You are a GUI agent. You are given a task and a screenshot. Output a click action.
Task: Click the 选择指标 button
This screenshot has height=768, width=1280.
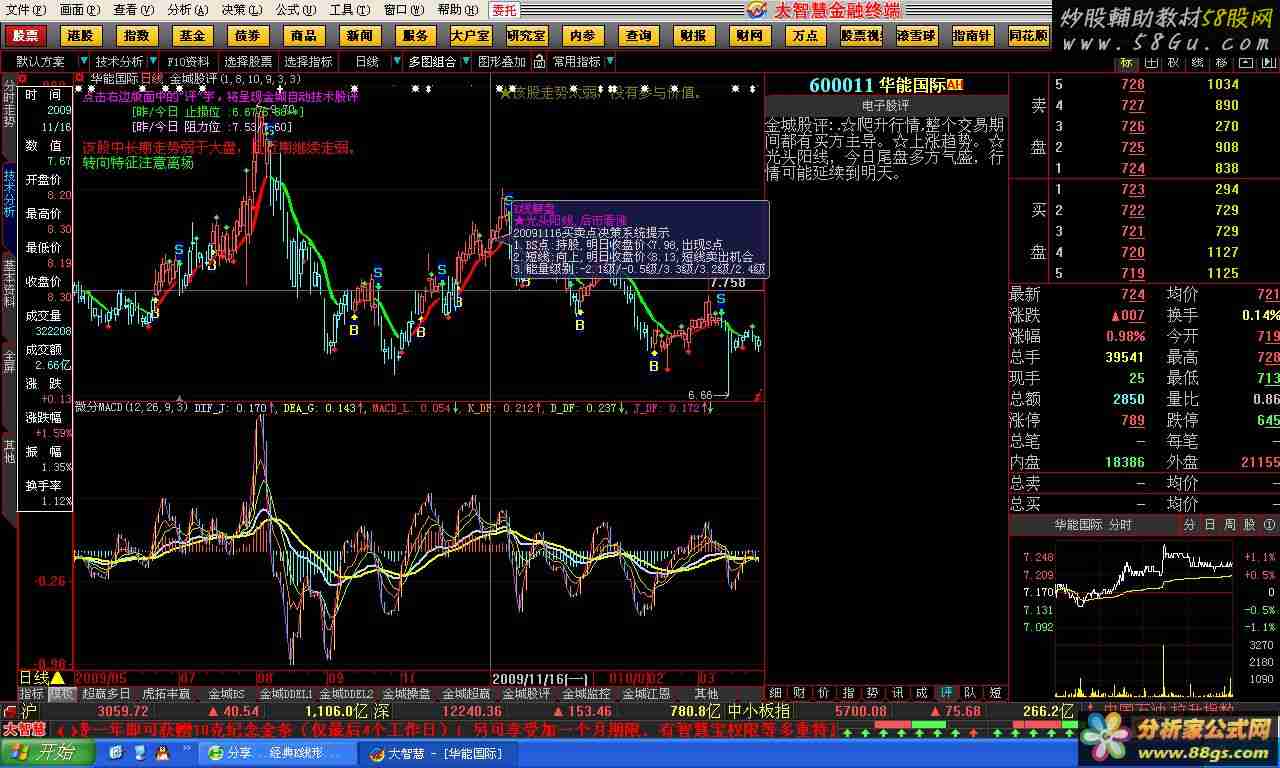[x=309, y=62]
